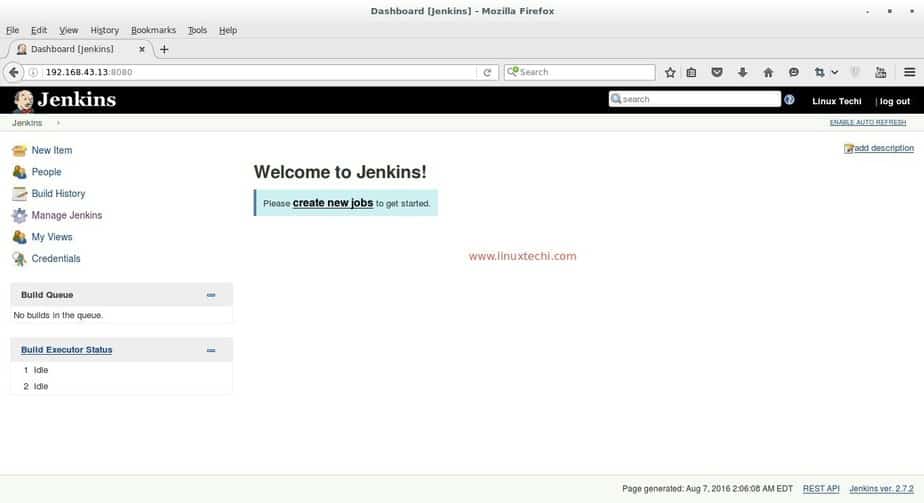The width and height of the screenshot is (924, 503).
Task: Click the search help question icon
Action: [x=789, y=100]
